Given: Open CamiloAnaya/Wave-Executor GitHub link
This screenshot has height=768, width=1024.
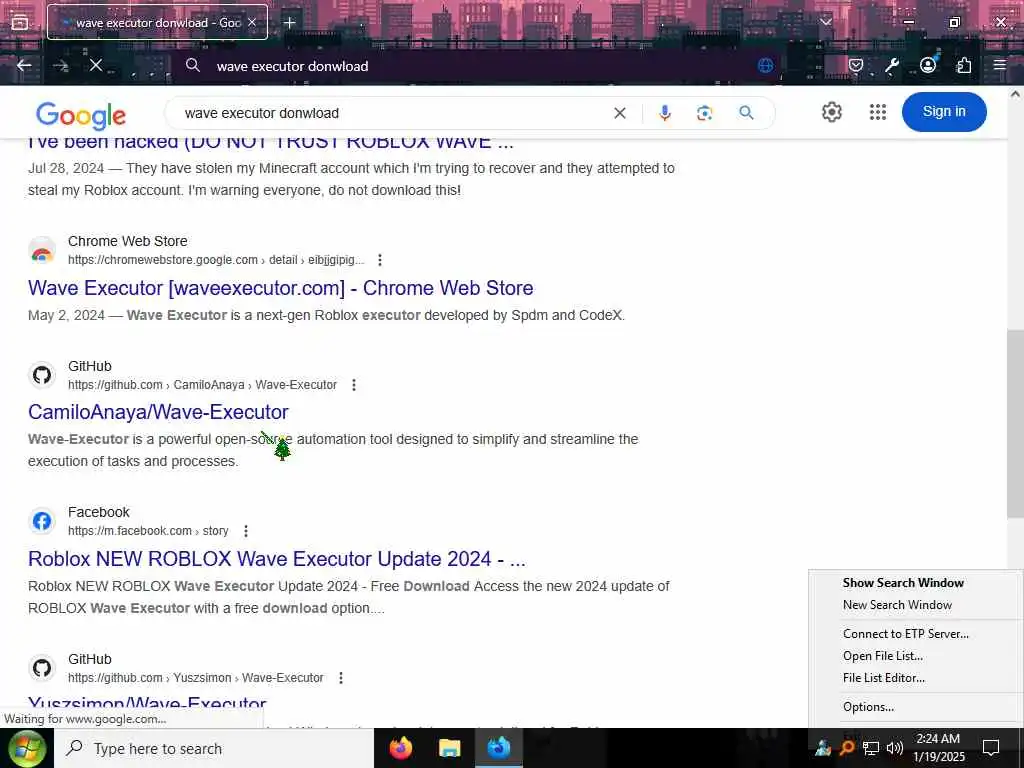Looking at the screenshot, I should (x=158, y=412).
